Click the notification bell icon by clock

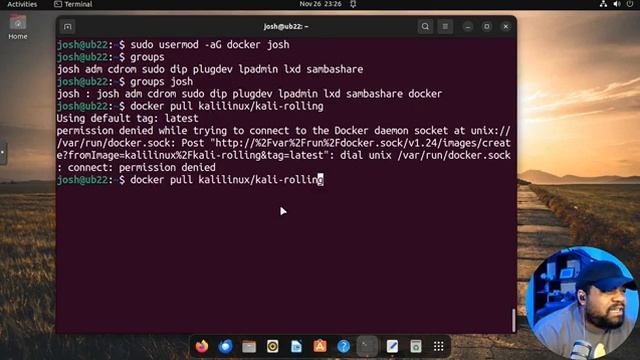coord(353,4)
